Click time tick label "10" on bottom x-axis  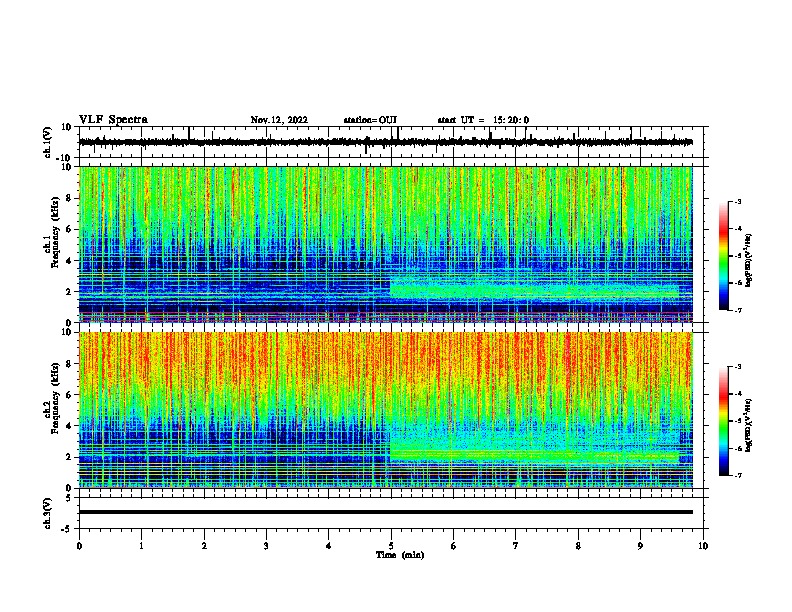pos(703,546)
